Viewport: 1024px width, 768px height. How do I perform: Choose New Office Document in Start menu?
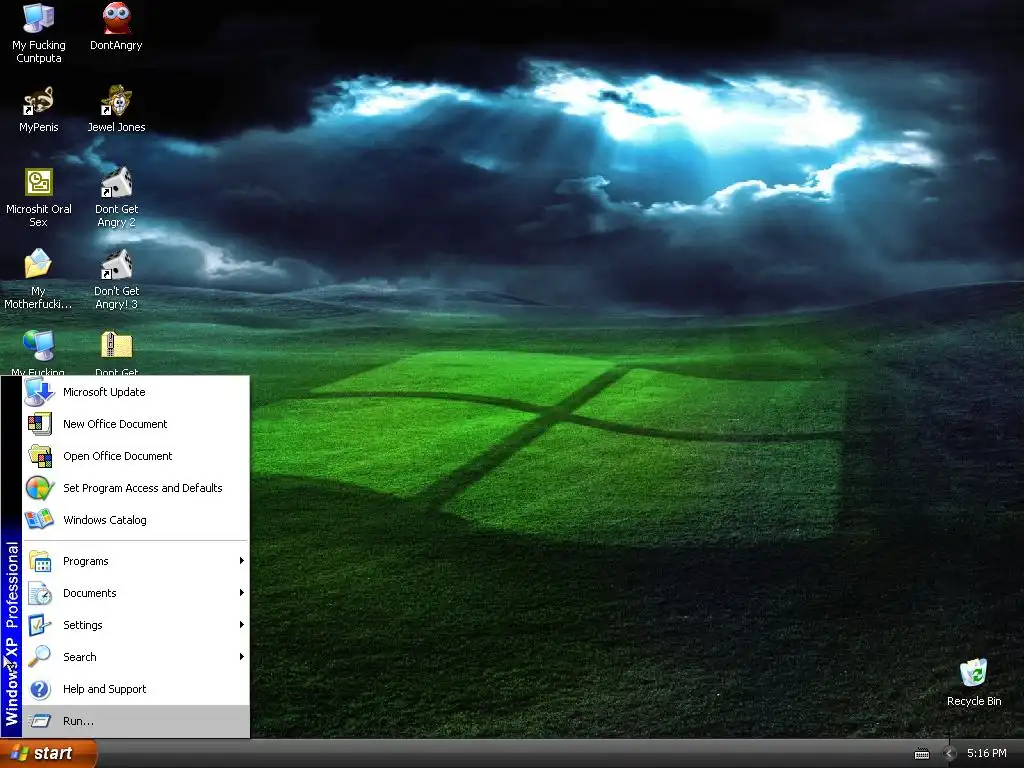click(x=136, y=424)
